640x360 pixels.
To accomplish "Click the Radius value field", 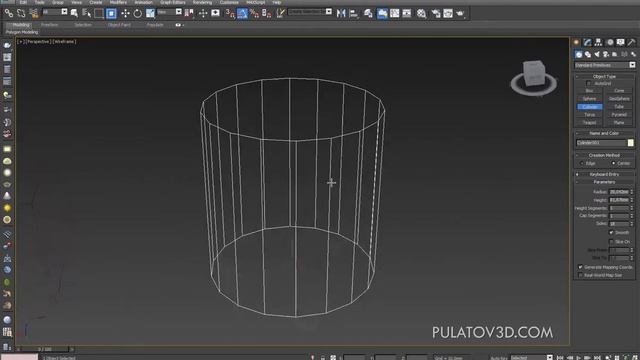I will [x=619, y=192].
